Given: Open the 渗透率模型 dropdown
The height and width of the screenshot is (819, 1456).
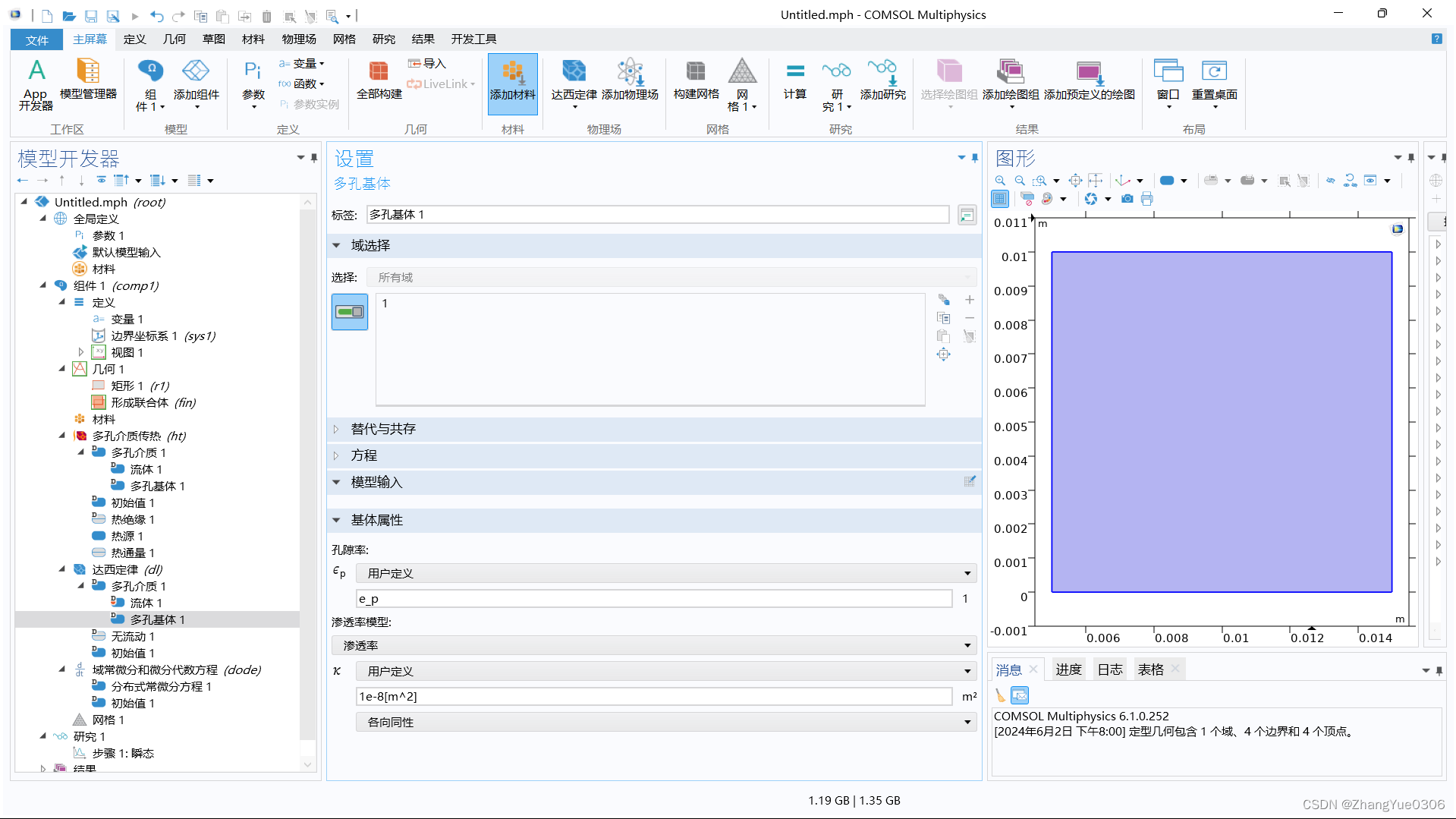Looking at the screenshot, I should [x=653, y=646].
